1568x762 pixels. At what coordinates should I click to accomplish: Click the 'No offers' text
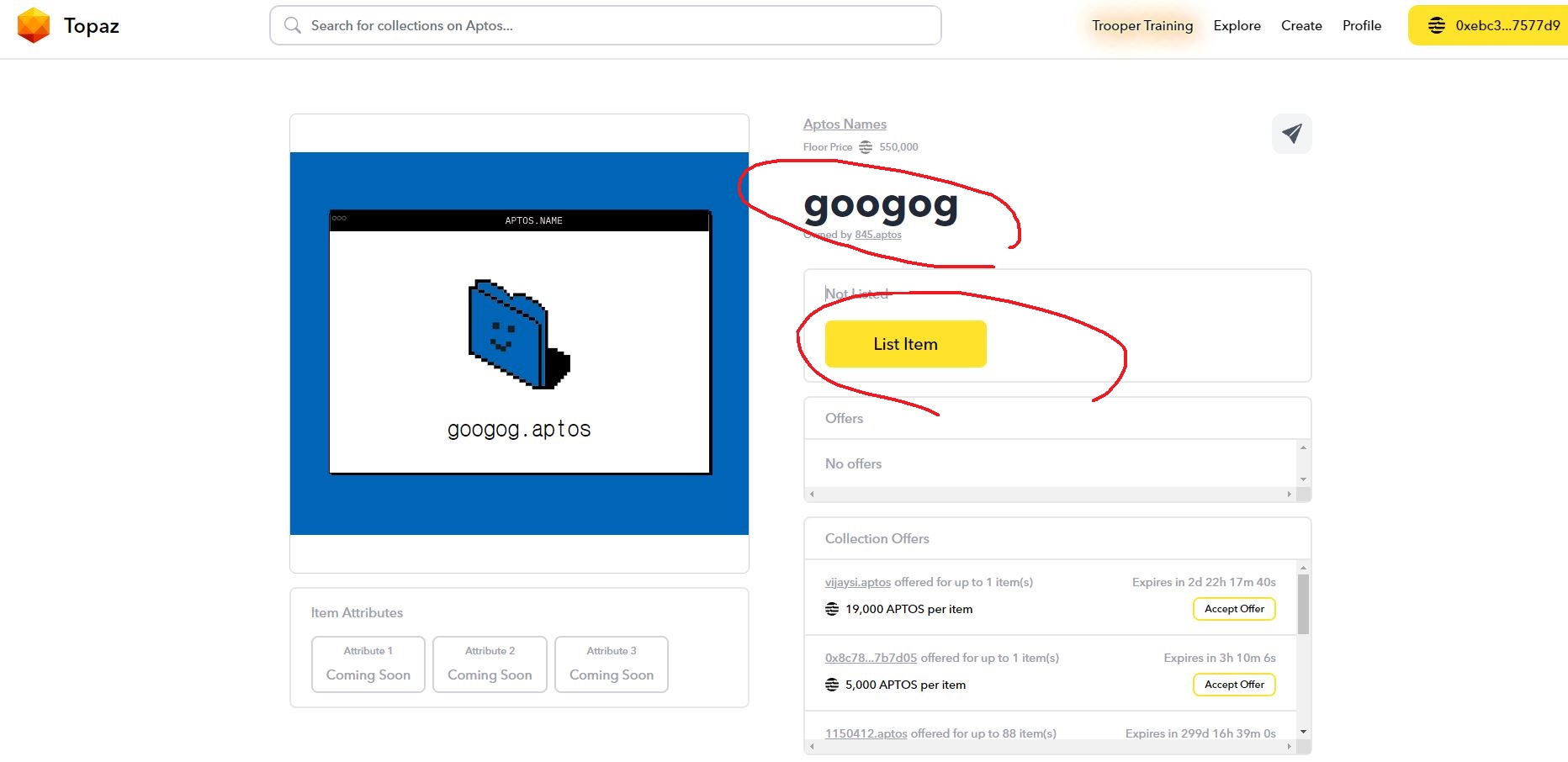click(853, 463)
